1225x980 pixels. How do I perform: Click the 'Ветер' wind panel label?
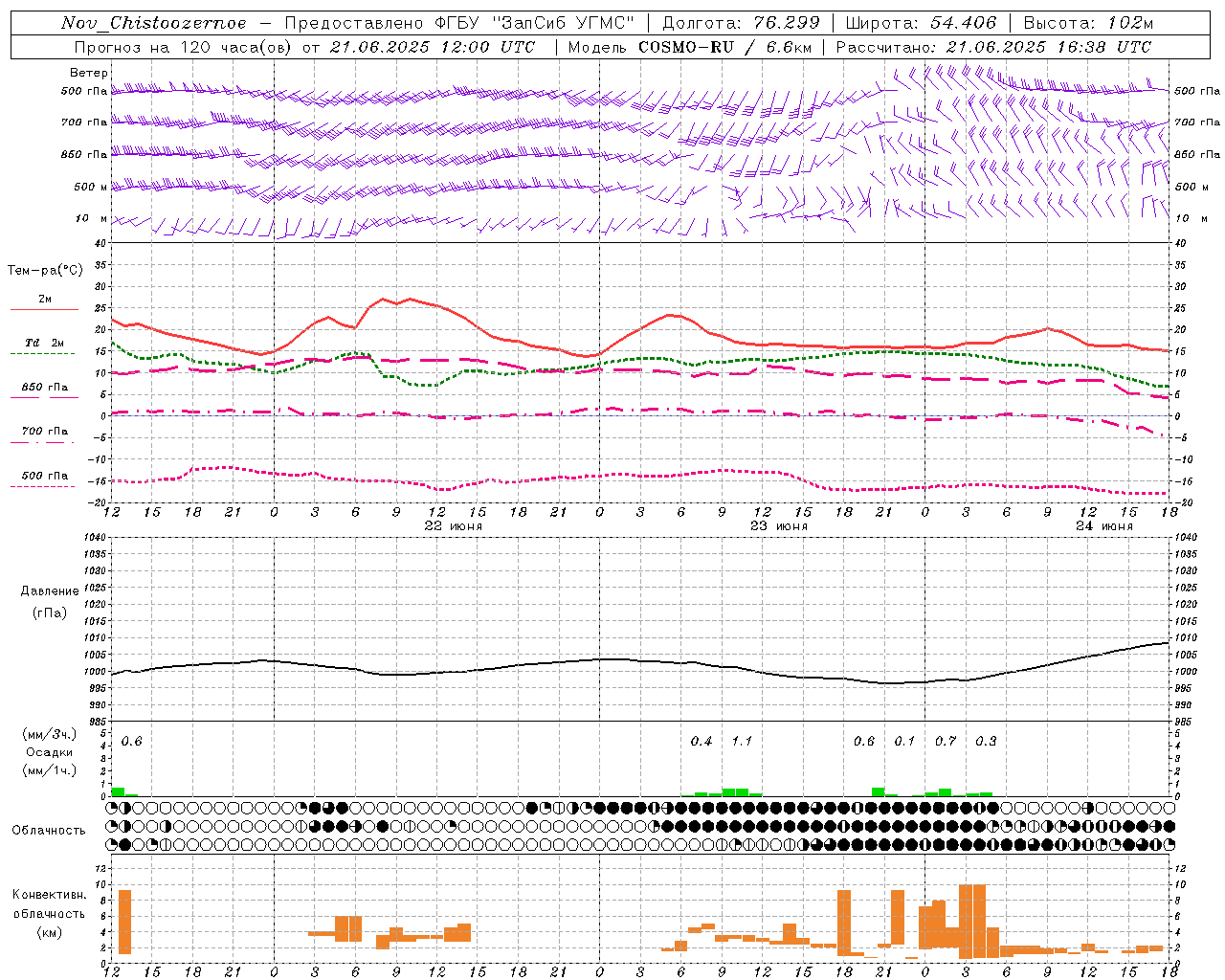pyautogui.click(x=88, y=73)
